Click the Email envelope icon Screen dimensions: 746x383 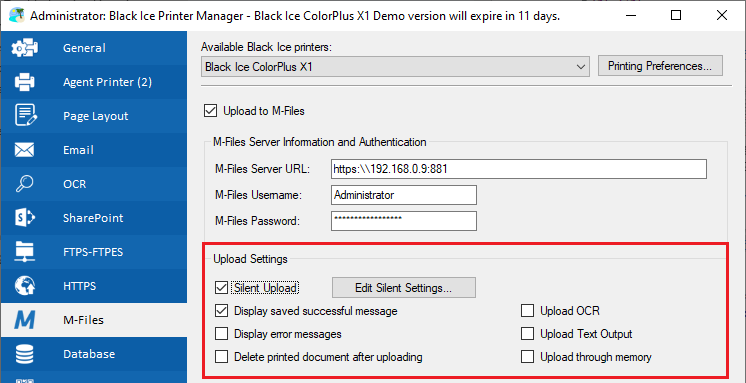[24, 150]
